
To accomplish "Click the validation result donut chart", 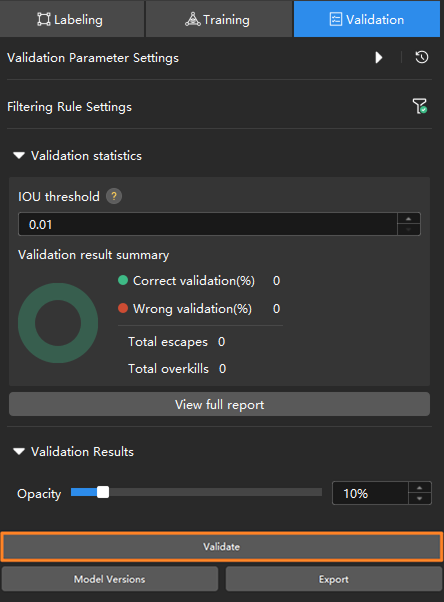I will coord(58,323).
